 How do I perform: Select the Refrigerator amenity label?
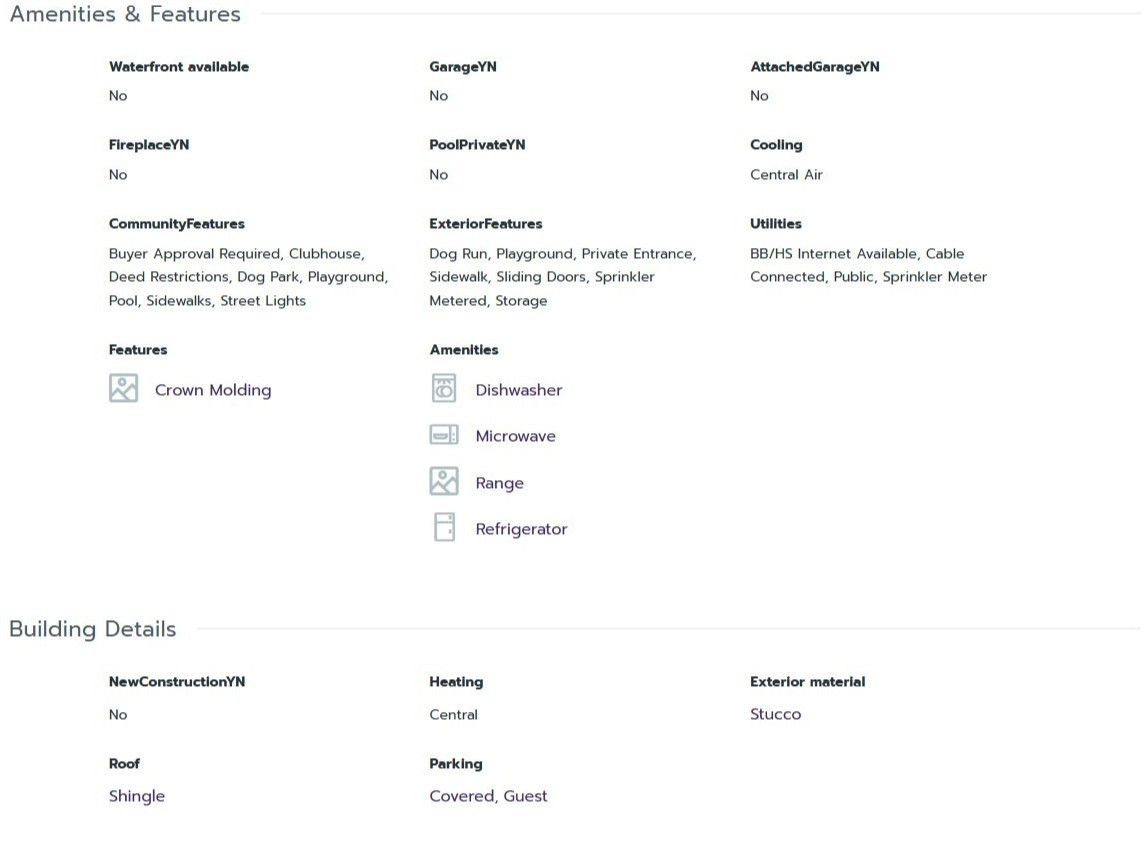click(521, 529)
